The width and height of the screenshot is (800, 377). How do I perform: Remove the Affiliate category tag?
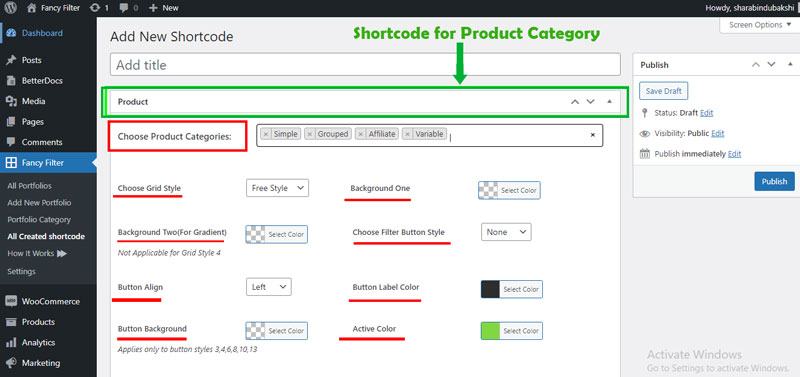pos(361,134)
